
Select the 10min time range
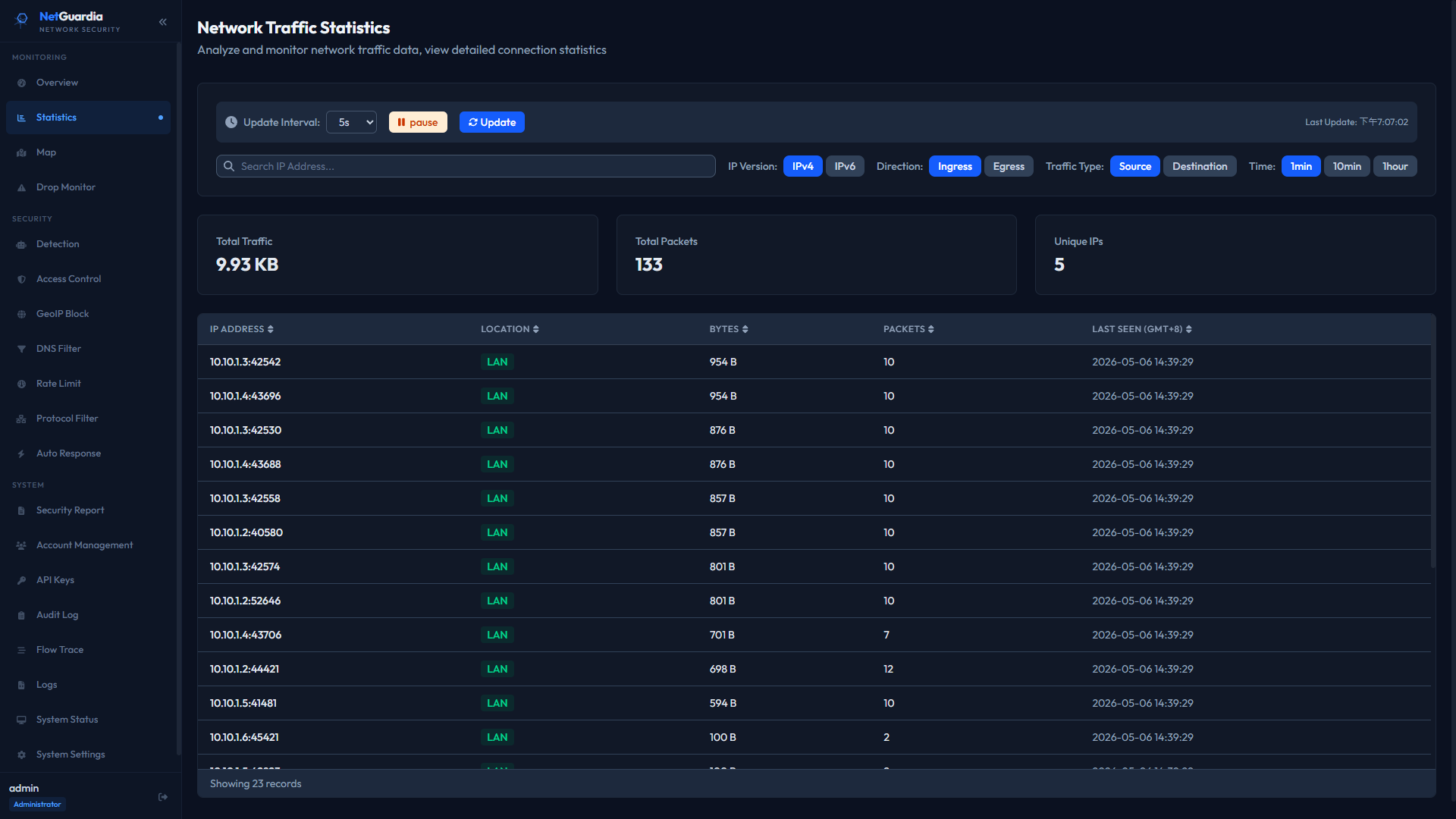pyautogui.click(x=1347, y=166)
